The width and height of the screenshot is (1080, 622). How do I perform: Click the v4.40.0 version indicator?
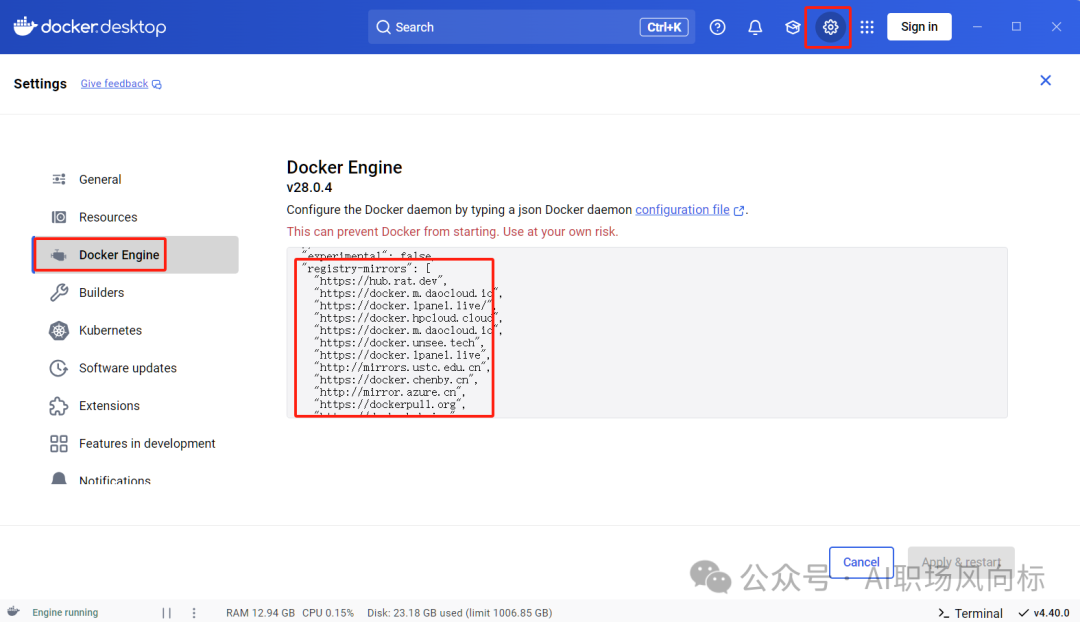[1044, 612]
